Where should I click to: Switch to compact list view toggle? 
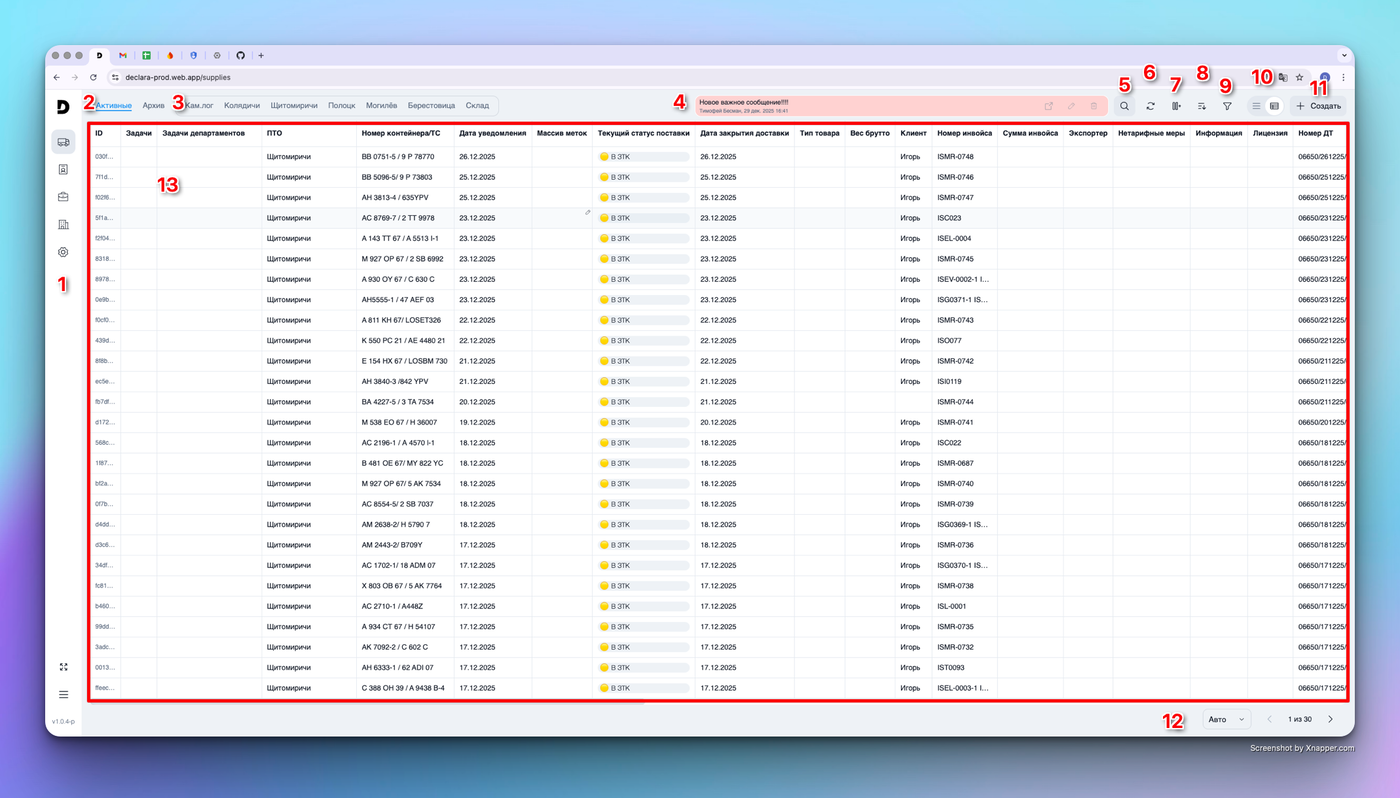(1256, 106)
